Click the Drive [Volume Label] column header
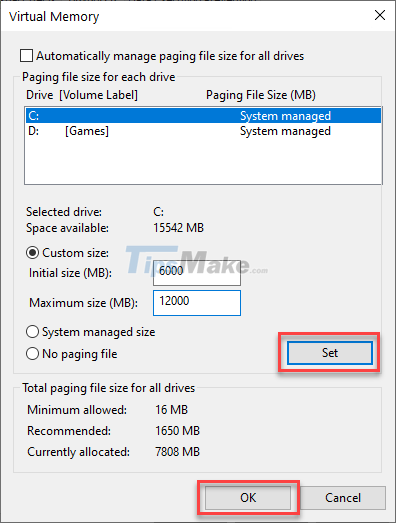This screenshot has height=523, width=396. click(x=82, y=95)
